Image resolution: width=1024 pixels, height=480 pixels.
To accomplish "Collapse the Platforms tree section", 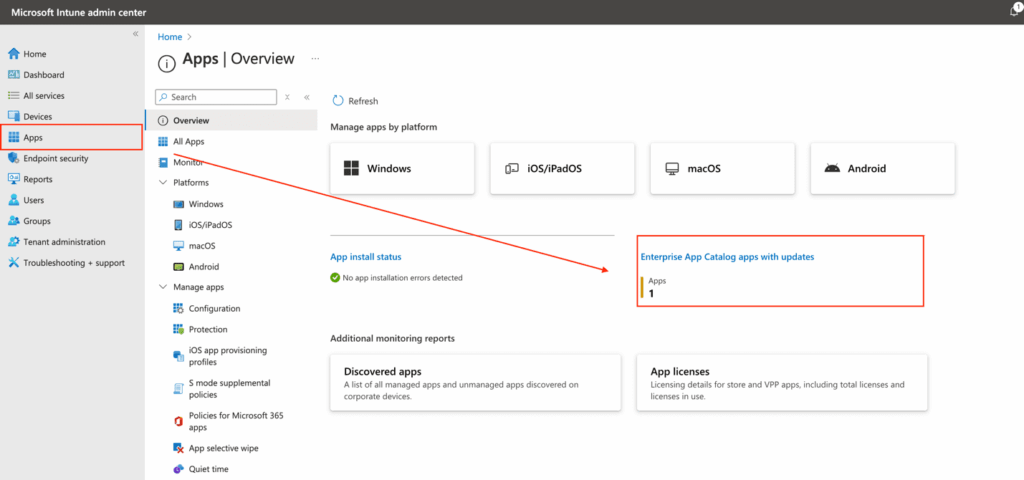I will point(163,183).
